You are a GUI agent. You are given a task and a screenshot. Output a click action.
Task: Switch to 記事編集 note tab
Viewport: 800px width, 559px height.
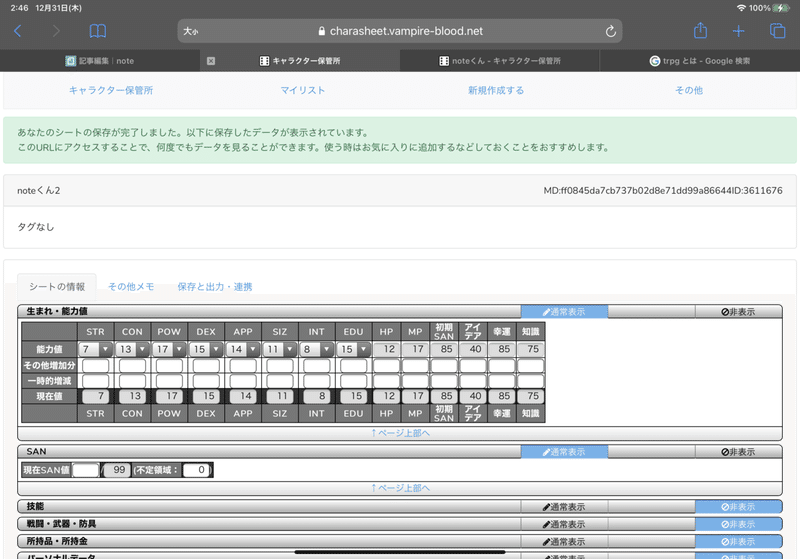[100, 61]
